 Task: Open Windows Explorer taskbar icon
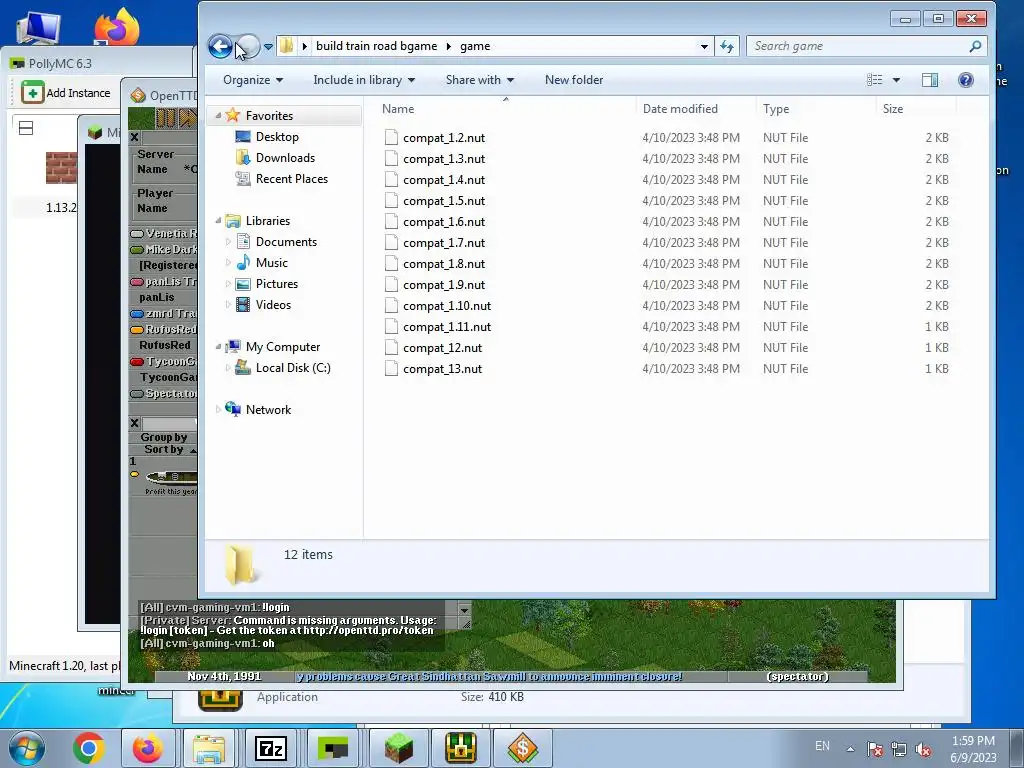(x=209, y=748)
